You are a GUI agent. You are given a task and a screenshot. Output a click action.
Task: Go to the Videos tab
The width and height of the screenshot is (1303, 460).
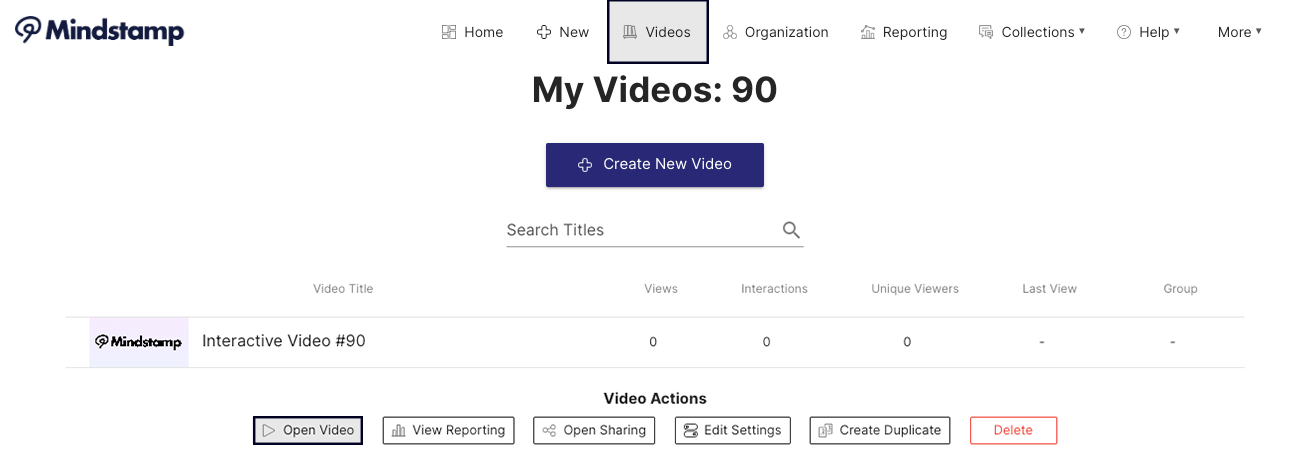pos(657,32)
